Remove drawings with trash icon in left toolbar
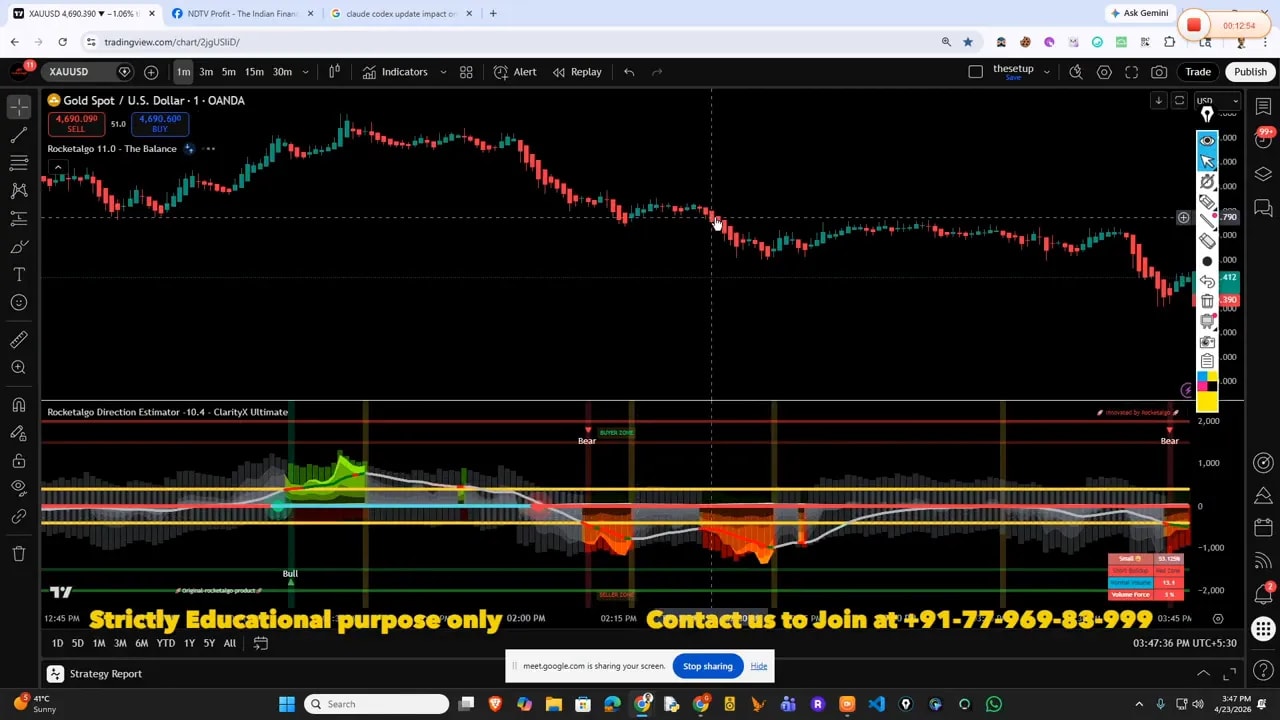 point(19,553)
